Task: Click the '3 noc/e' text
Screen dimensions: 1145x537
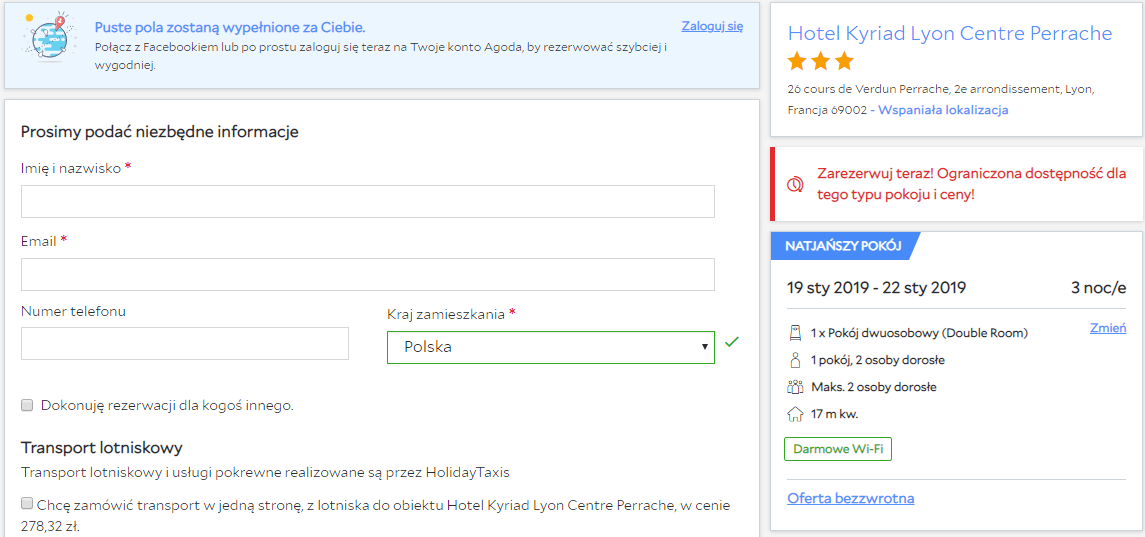Action: pos(1098,288)
